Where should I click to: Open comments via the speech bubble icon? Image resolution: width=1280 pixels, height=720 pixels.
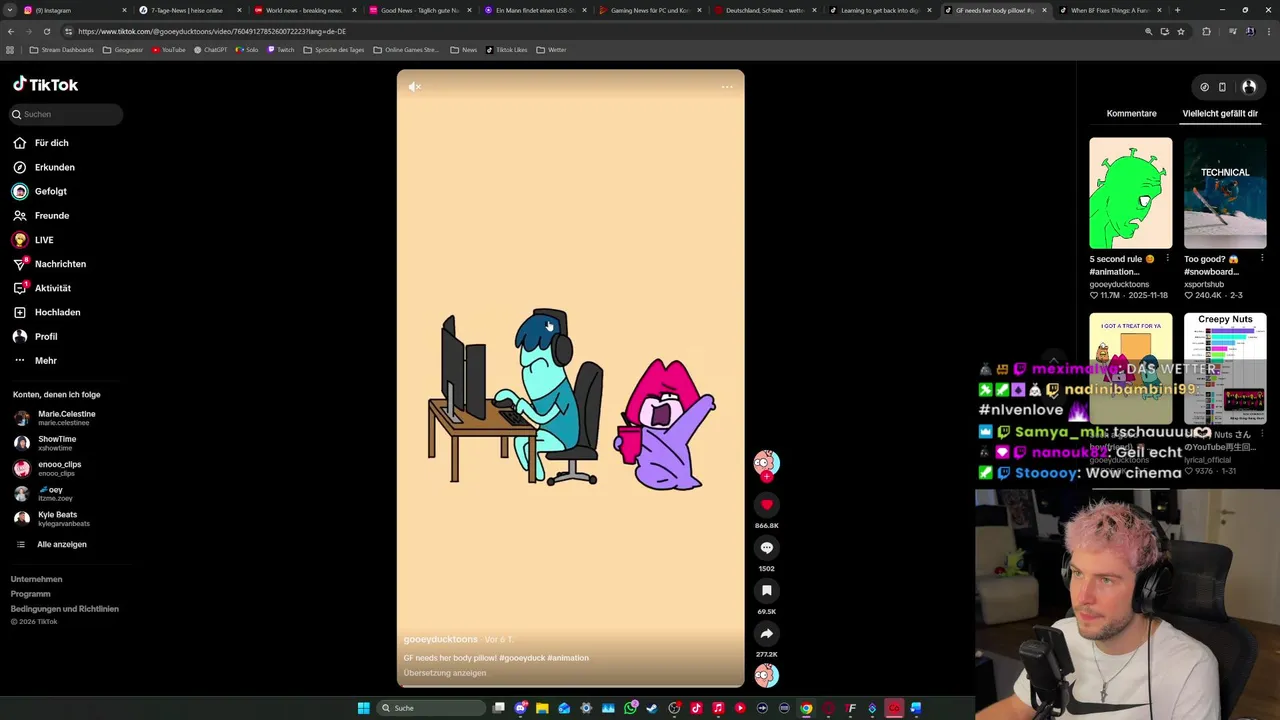[x=767, y=548]
